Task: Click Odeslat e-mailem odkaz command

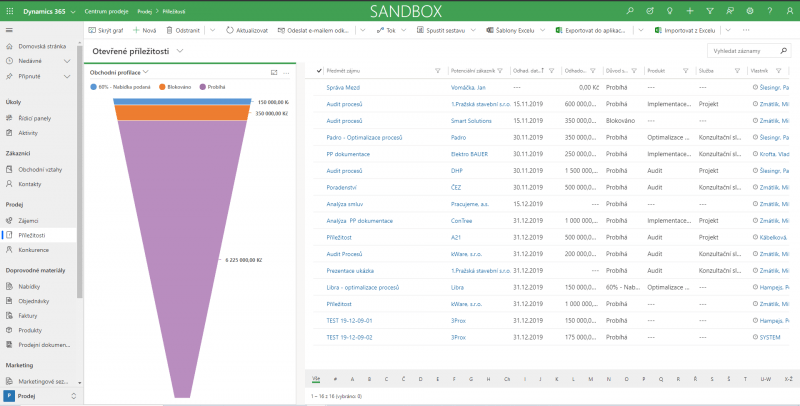Action: point(313,30)
